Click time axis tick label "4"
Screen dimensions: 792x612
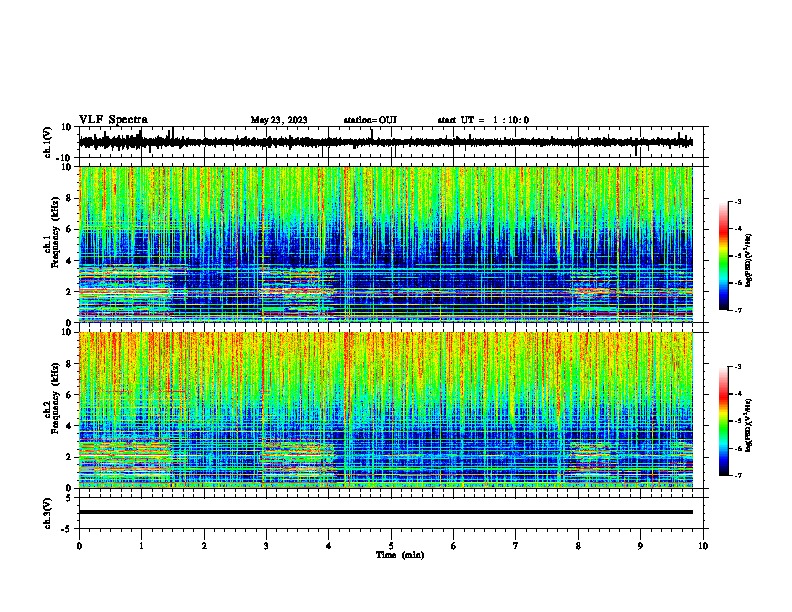pyautogui.click(x=329, y=546)
